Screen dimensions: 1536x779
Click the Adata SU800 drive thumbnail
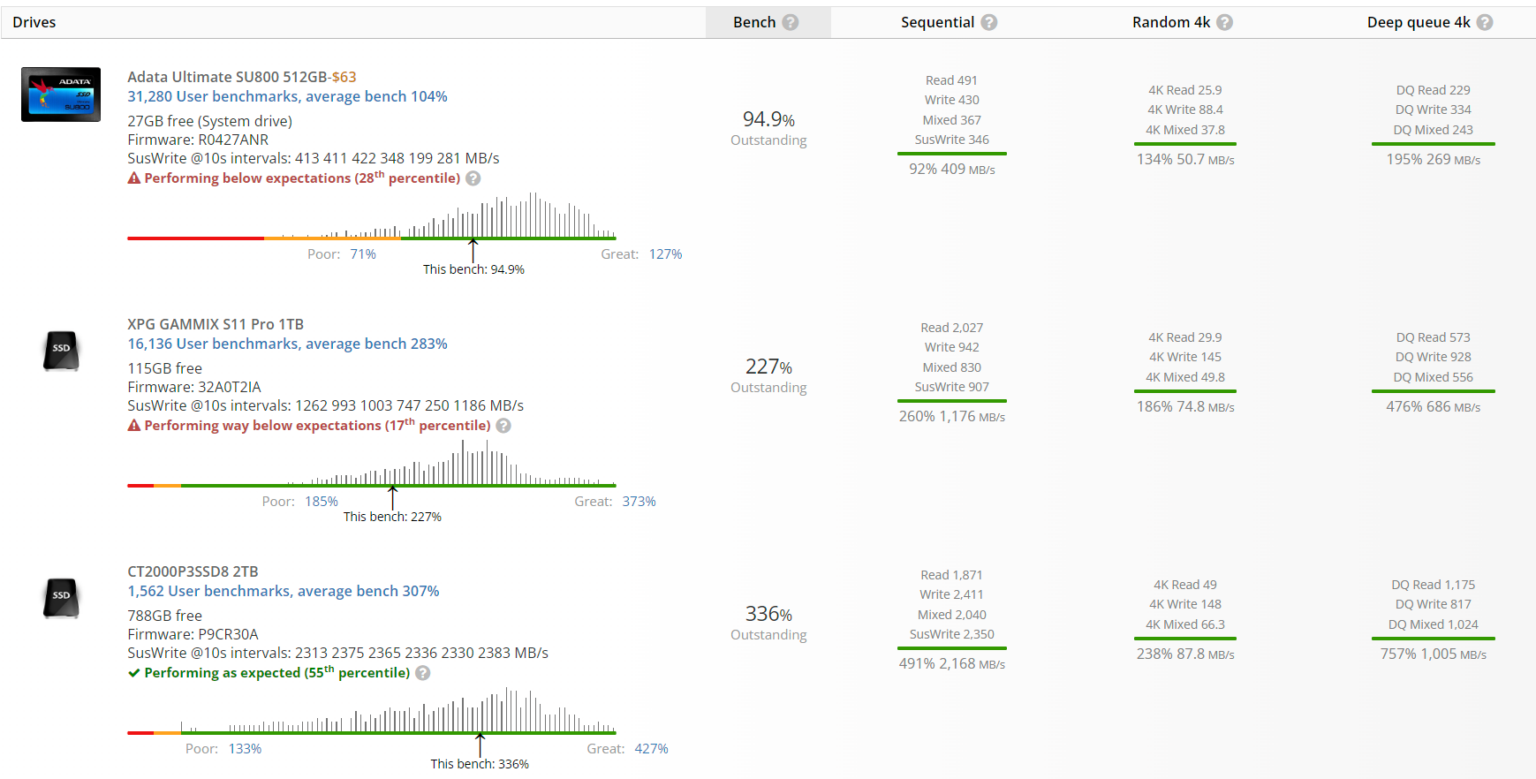(x=60, y=94)
